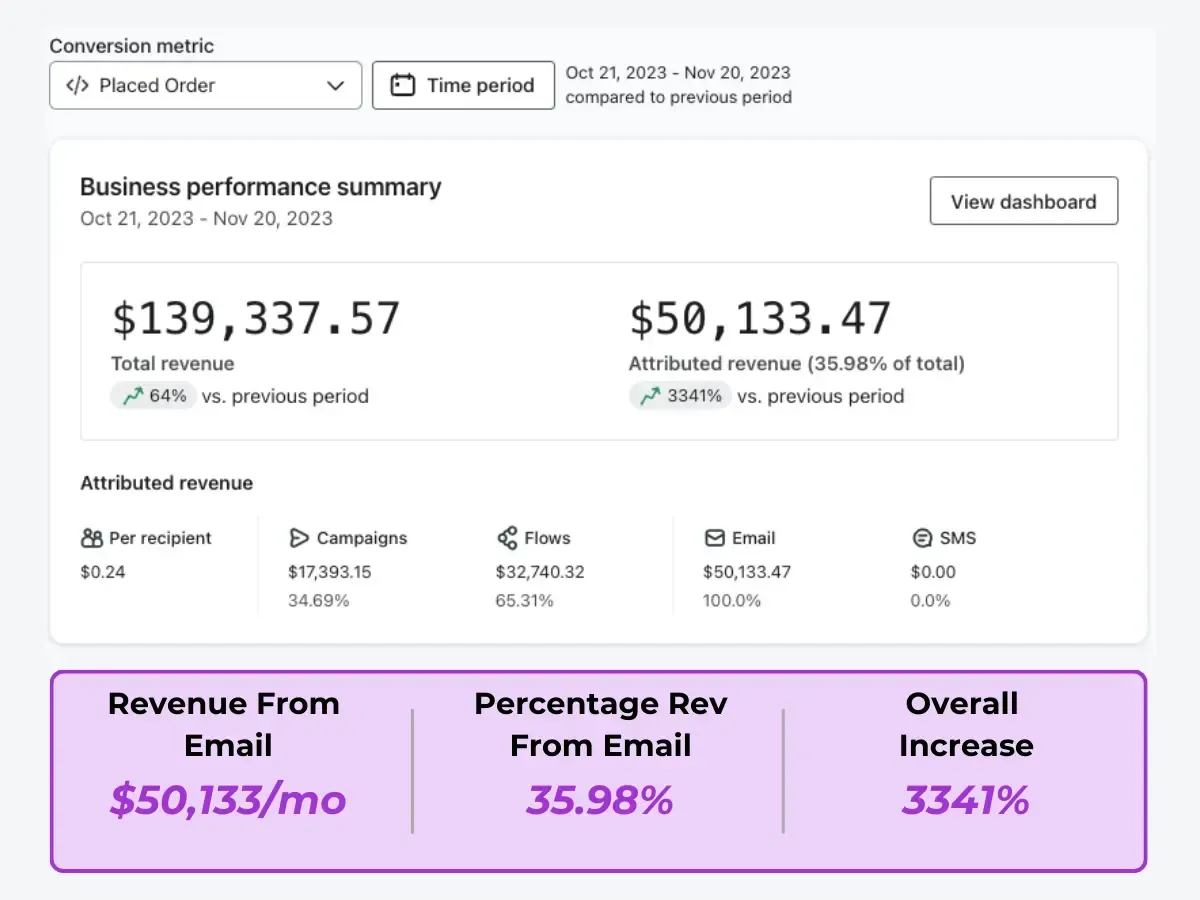Click the Flows revenue amount $32,740.32

tap(540, 573)
